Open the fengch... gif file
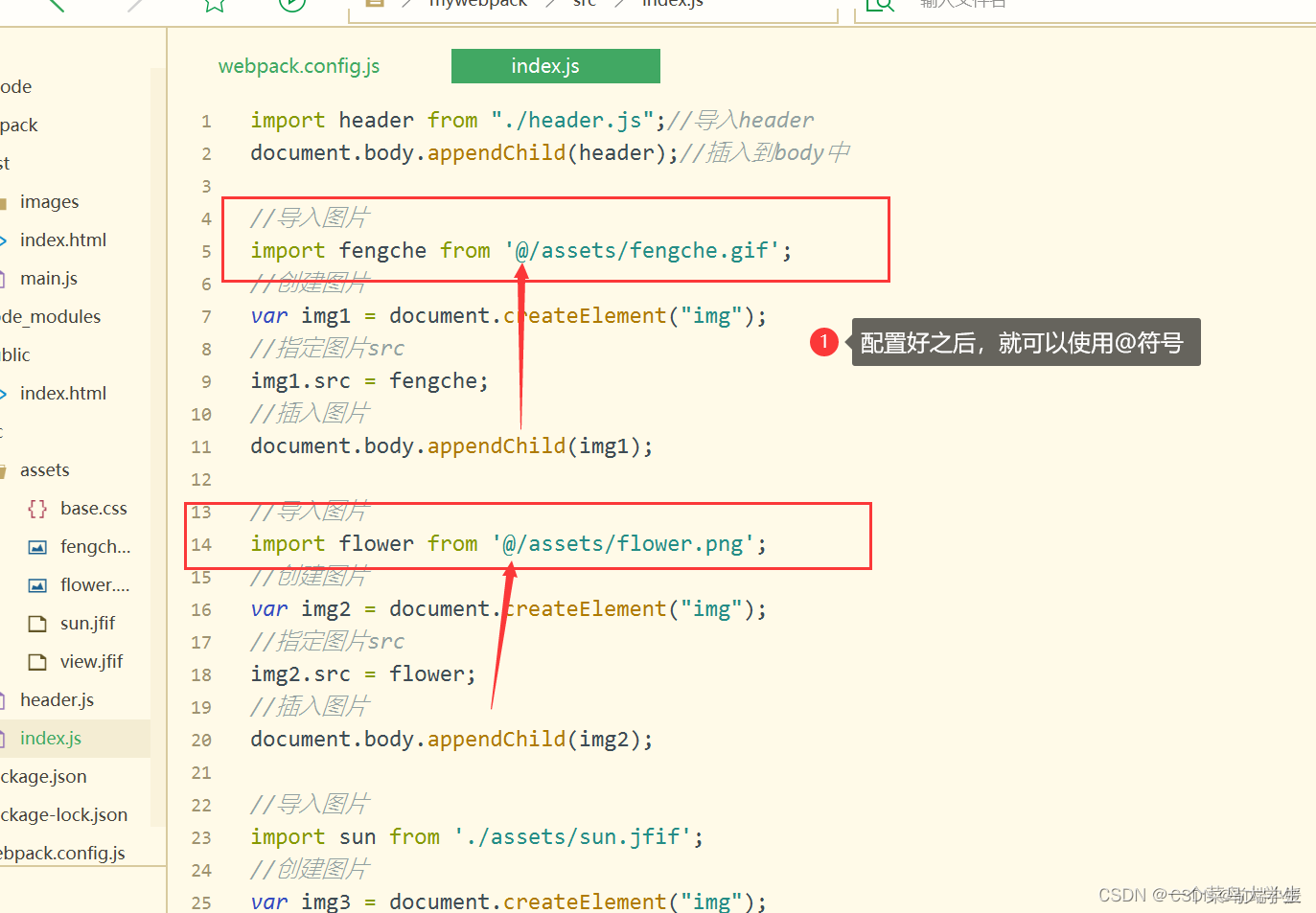 95,547
